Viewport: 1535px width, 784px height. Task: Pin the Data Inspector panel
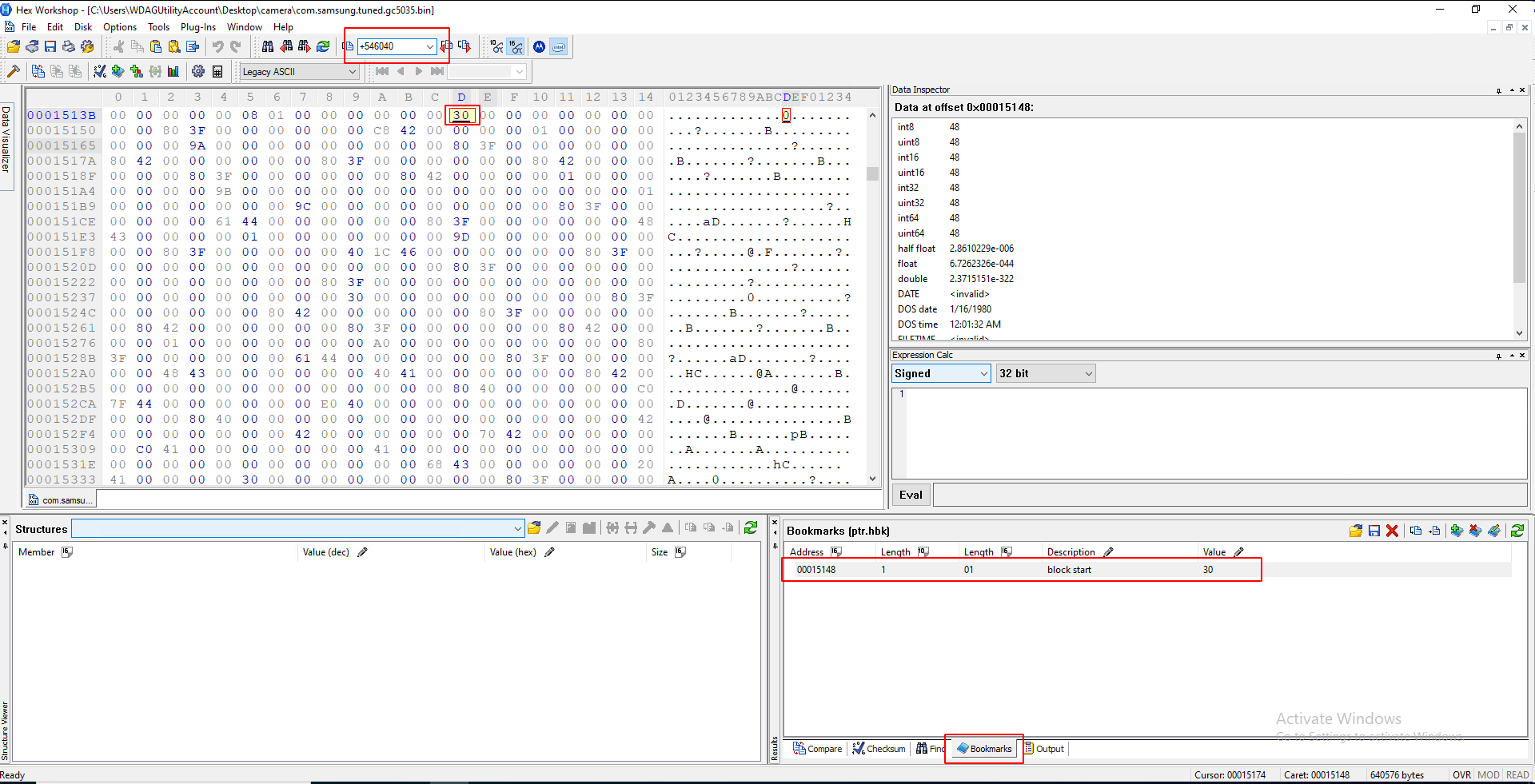[x=1498, y=90]
